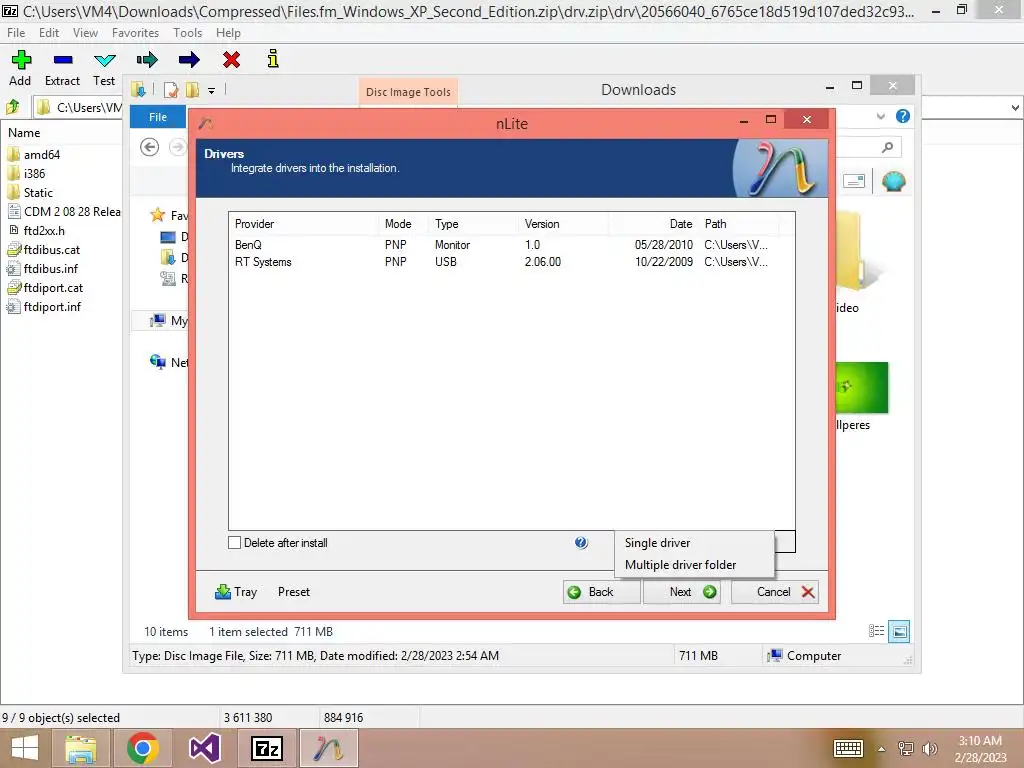The width and height of the screenshot is (1024, 768).
Task: Sort drivers by the Date column header
Action: [x=654, y=224]
